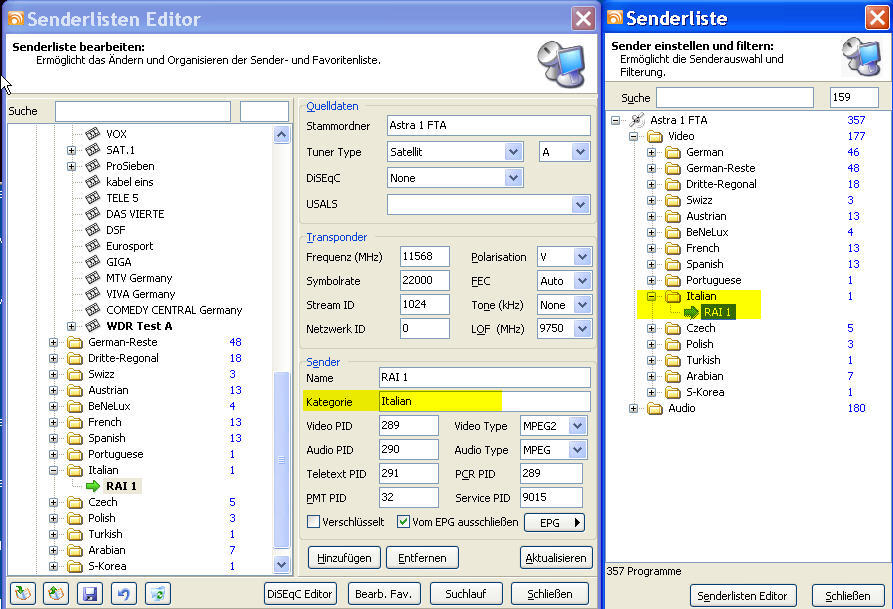The image size is (893, 609).
Task: Enable the Verschlüsselt checkbox
Action: pos(313,522)
